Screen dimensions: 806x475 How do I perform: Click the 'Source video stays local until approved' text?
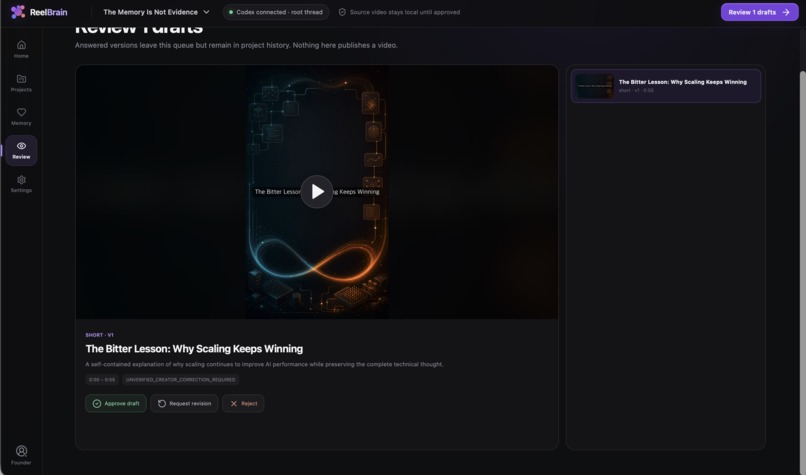[x=405, y=12]
